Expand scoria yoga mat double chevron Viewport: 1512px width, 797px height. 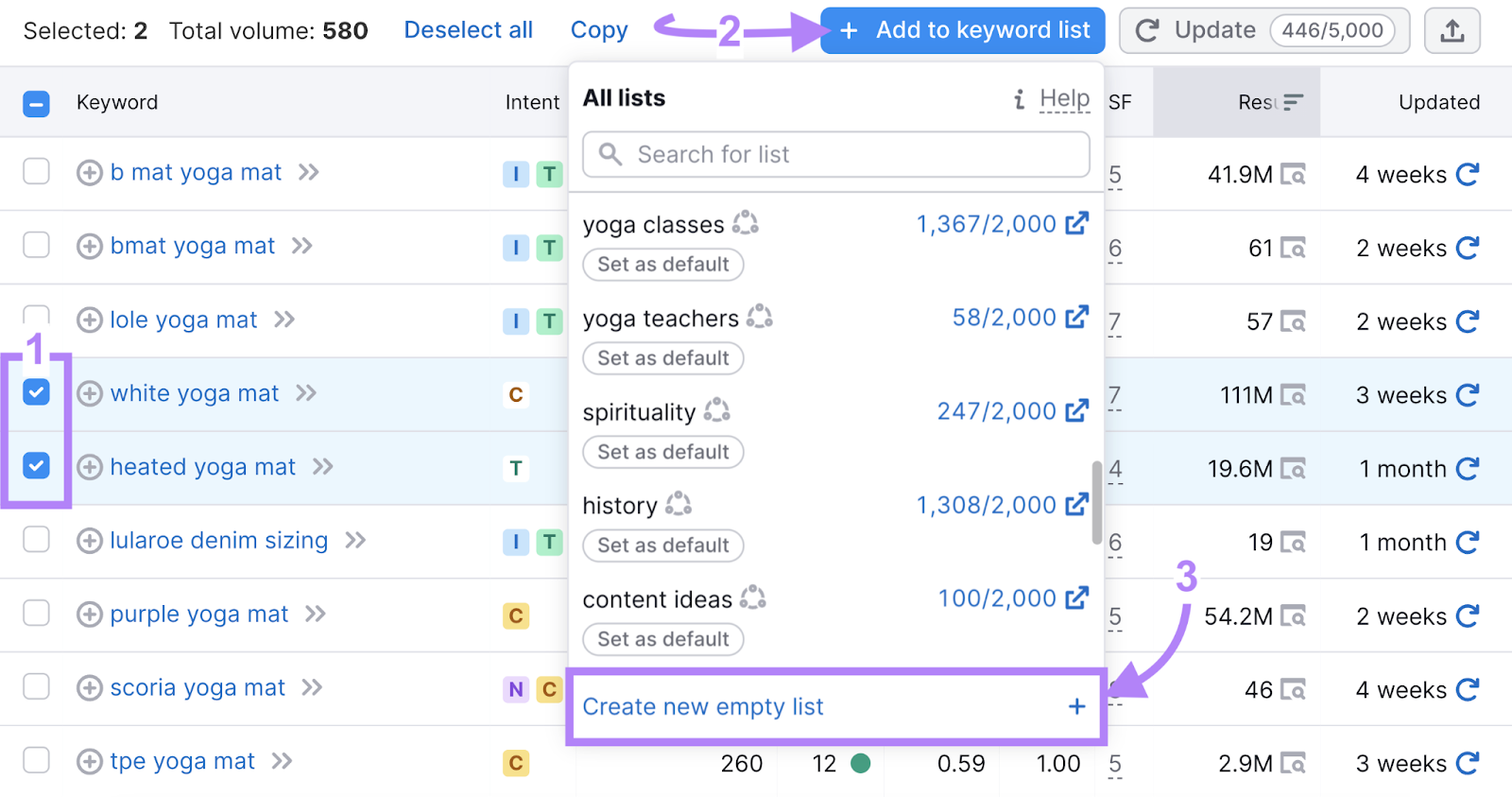coord(312,687)
